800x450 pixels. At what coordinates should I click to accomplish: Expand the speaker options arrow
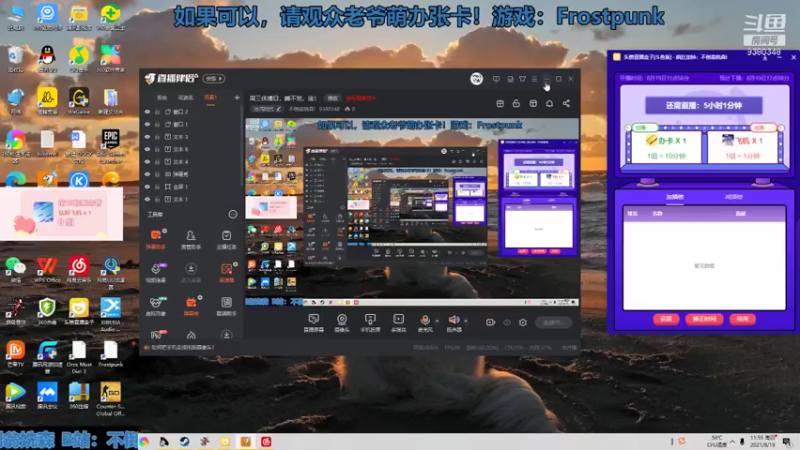pyautogui.click(x=466, y=321)
